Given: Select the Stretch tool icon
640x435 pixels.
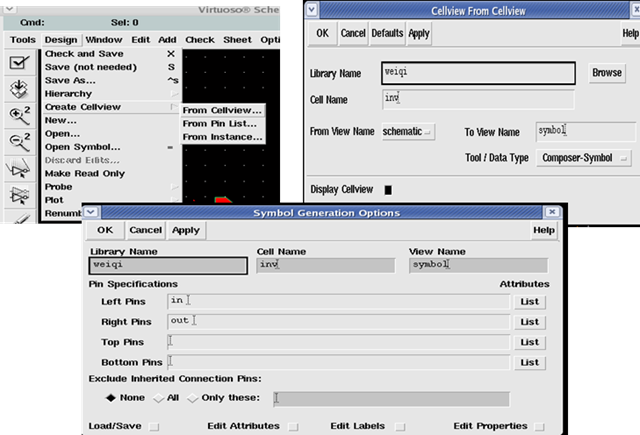Looking at the screenshot, I should point(19,171).
